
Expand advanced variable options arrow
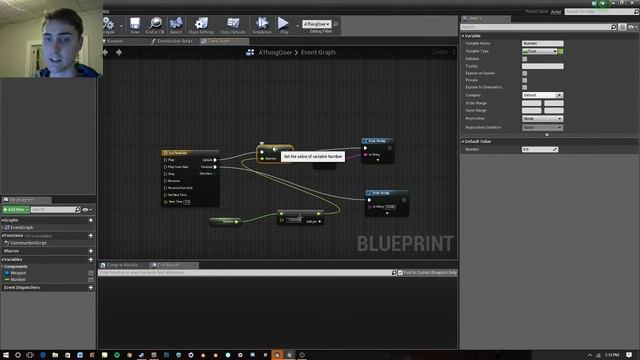(547, 135)
